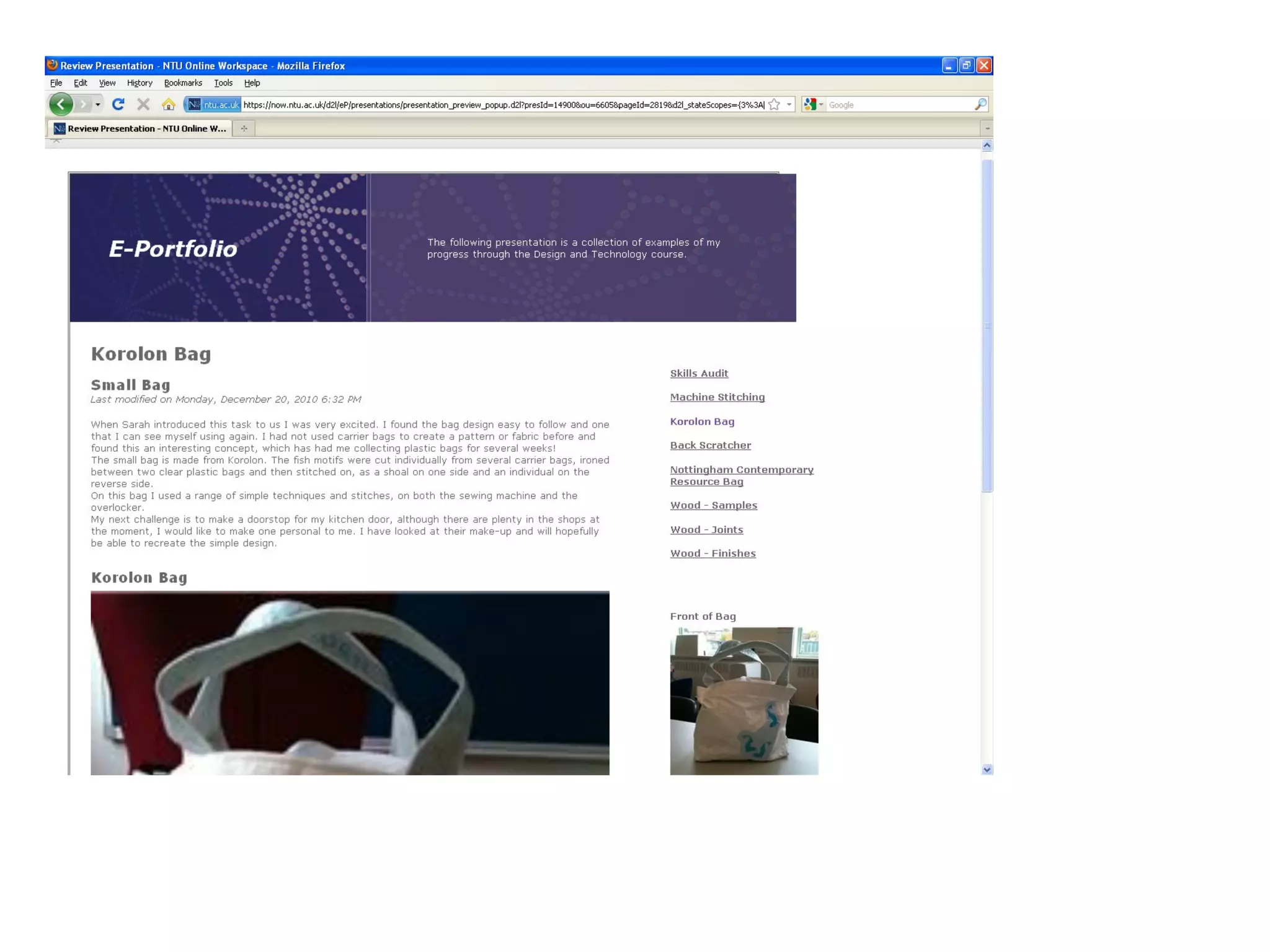Click the Last modified date line
Viewport: 1270px width, 952px height.
(x=226, y=399)
